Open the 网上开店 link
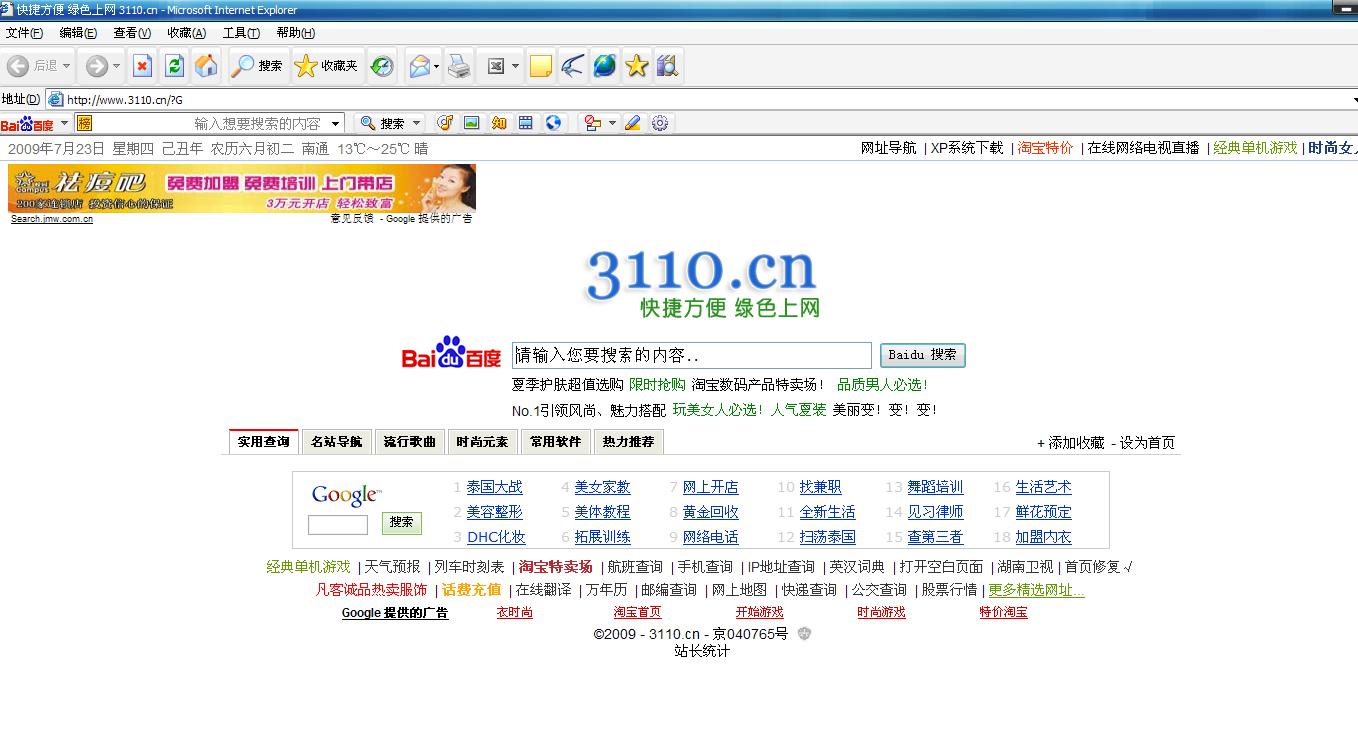Screen dimensions: 1358x730 click(710, 487)
